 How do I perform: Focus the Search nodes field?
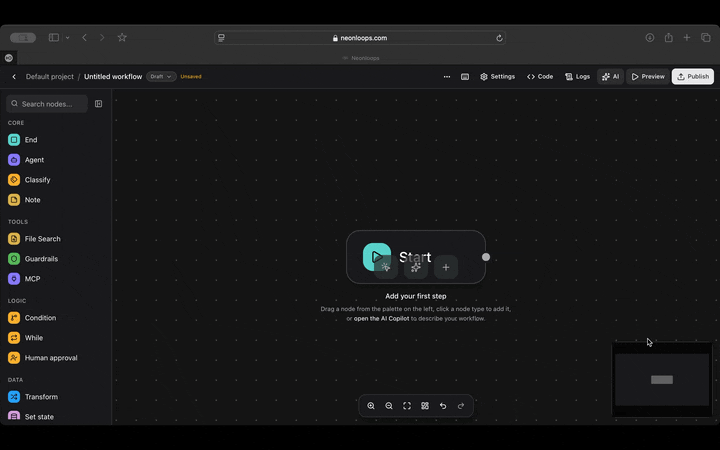47,104
